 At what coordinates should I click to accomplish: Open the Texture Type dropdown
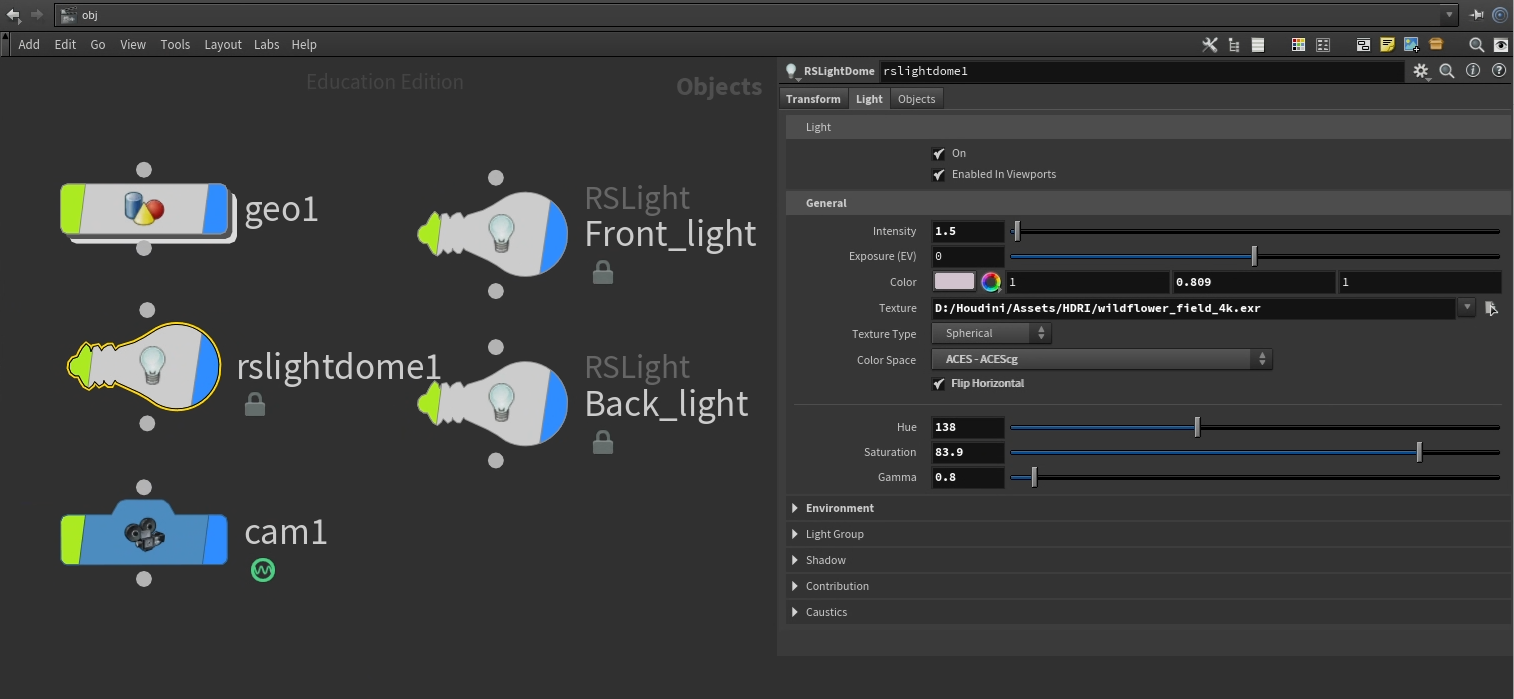(x=991, y=333)
